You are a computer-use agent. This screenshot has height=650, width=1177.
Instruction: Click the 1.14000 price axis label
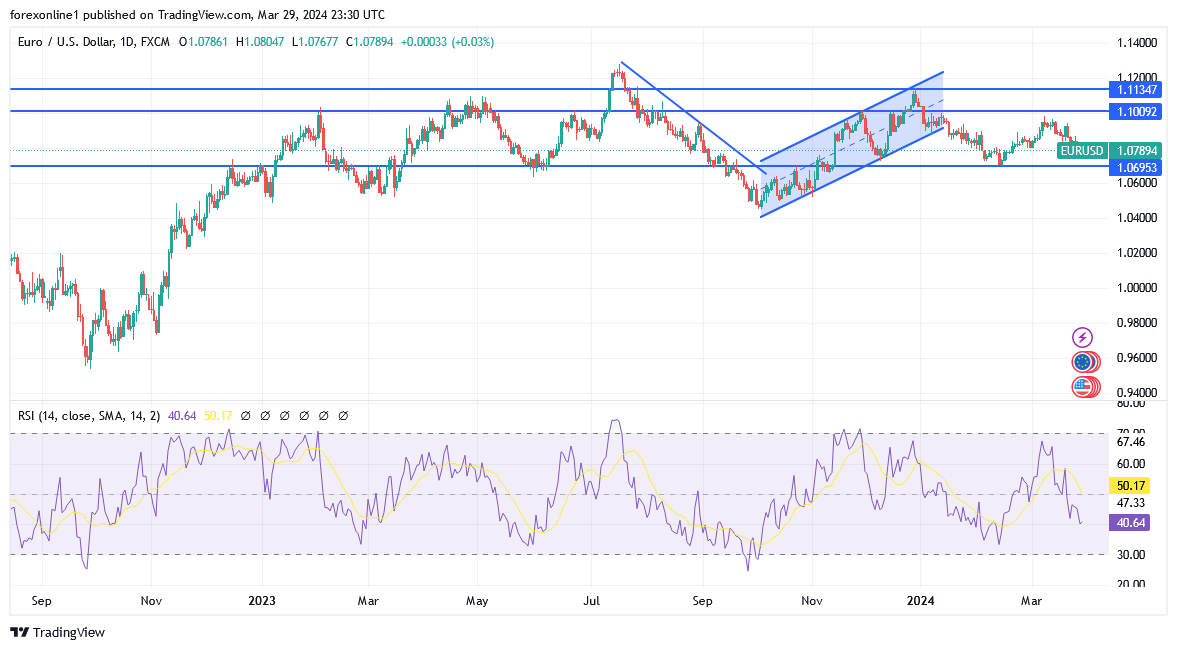coord(1136,43)
